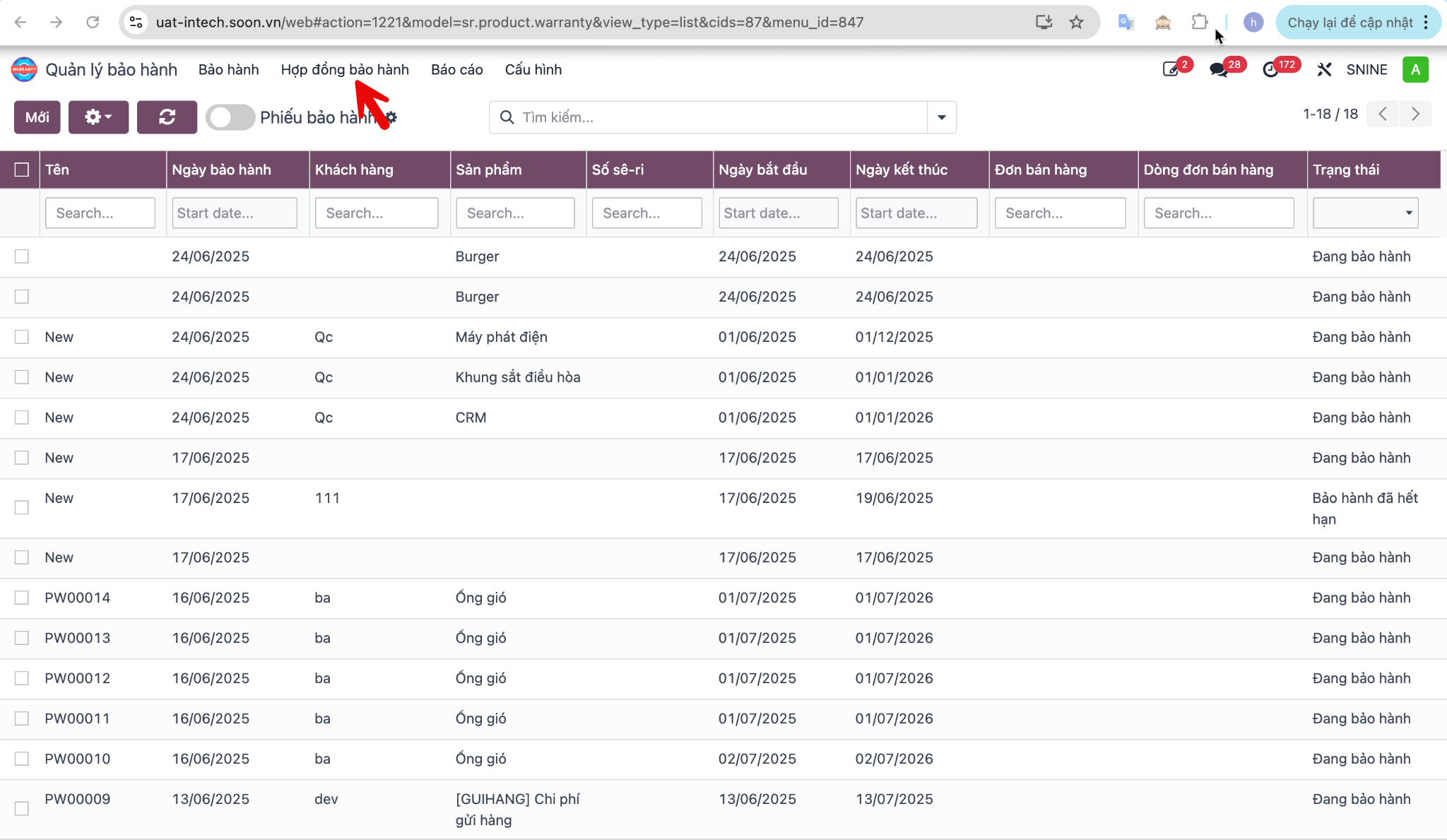The height and width of the screenshot is (840, 1447).
Task: Toggle the Phiếu bảo hành switch
Action: pyautogui.click(x=230, y=117)
